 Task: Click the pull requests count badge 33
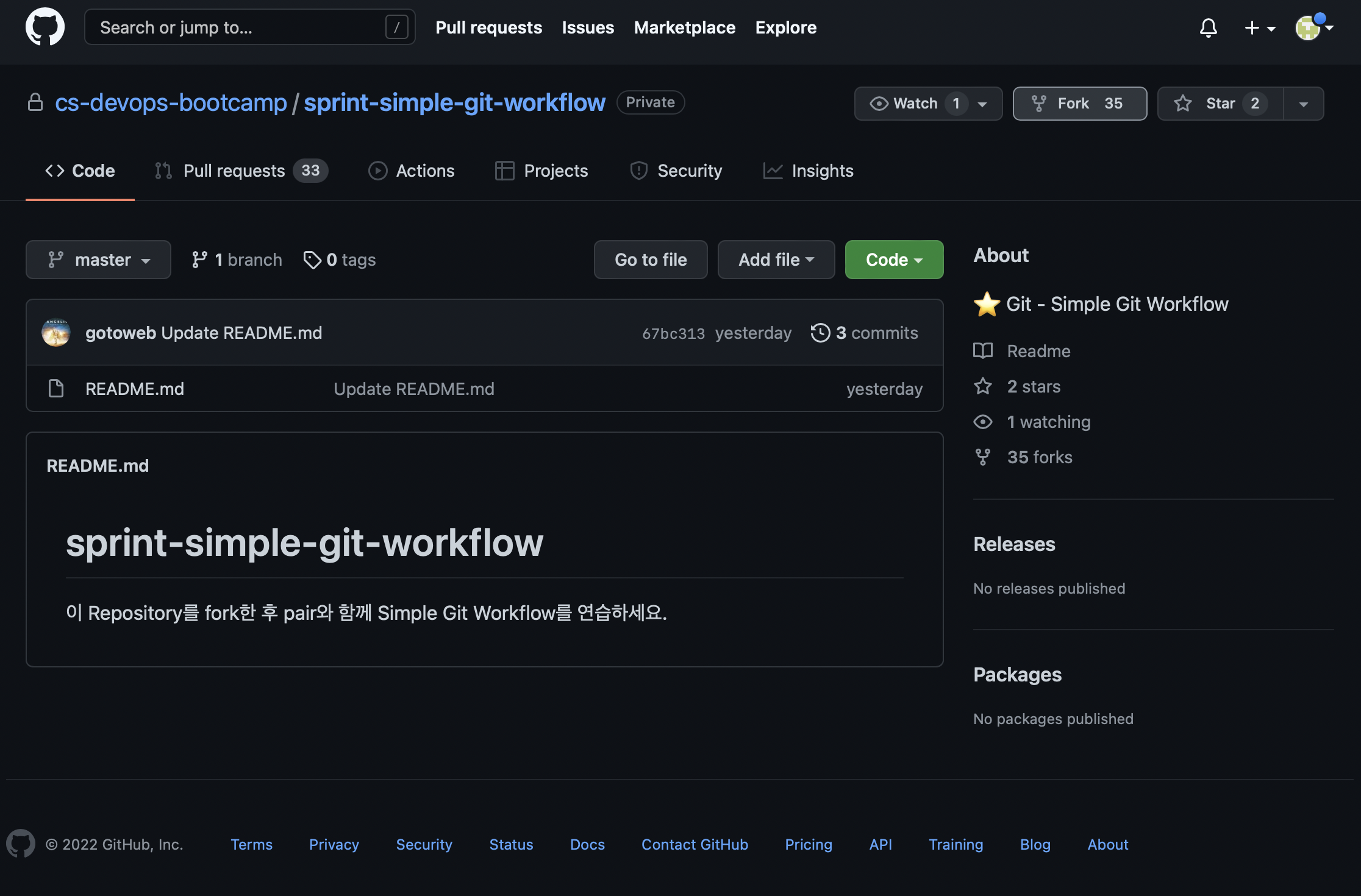(x=310, y=171)
